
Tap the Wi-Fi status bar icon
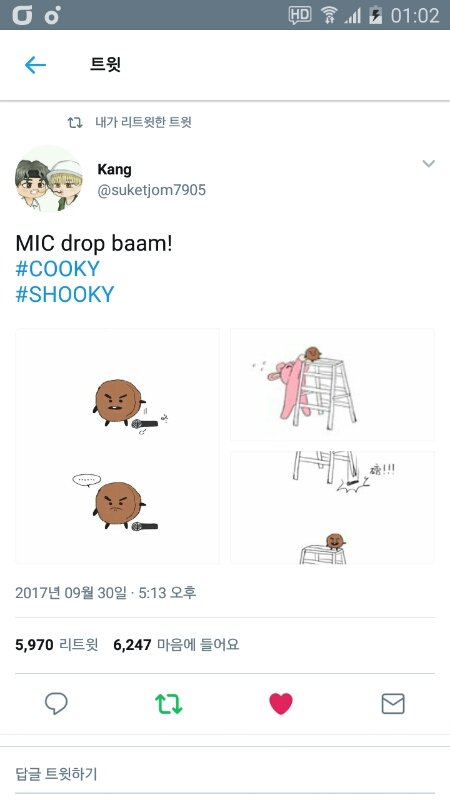tap(329, 15)
